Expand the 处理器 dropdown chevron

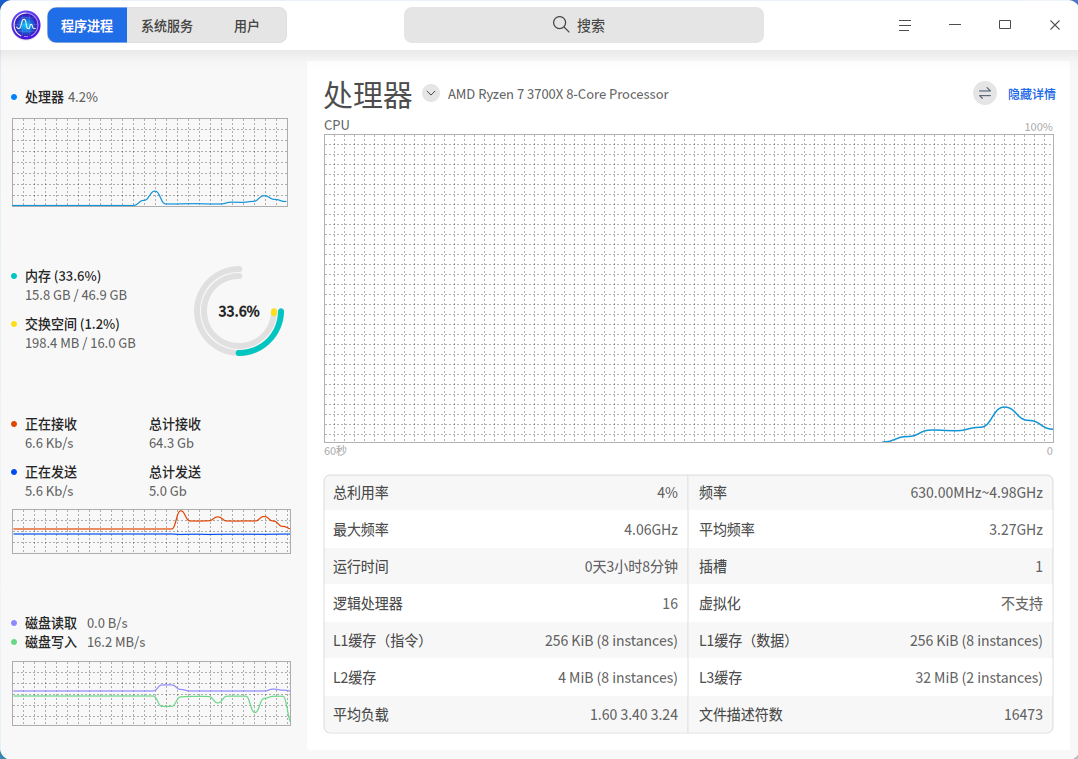tap(431, 93)
